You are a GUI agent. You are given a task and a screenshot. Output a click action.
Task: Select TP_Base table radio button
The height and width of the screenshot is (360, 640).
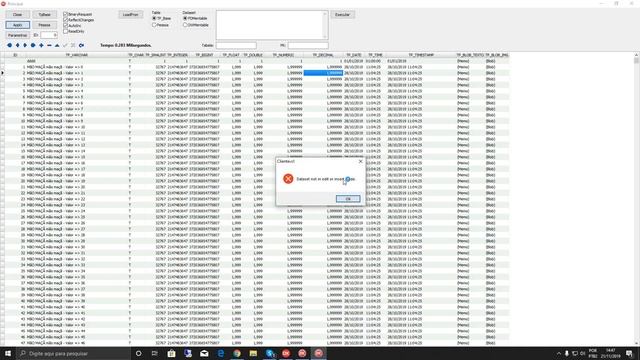(154, 18)
